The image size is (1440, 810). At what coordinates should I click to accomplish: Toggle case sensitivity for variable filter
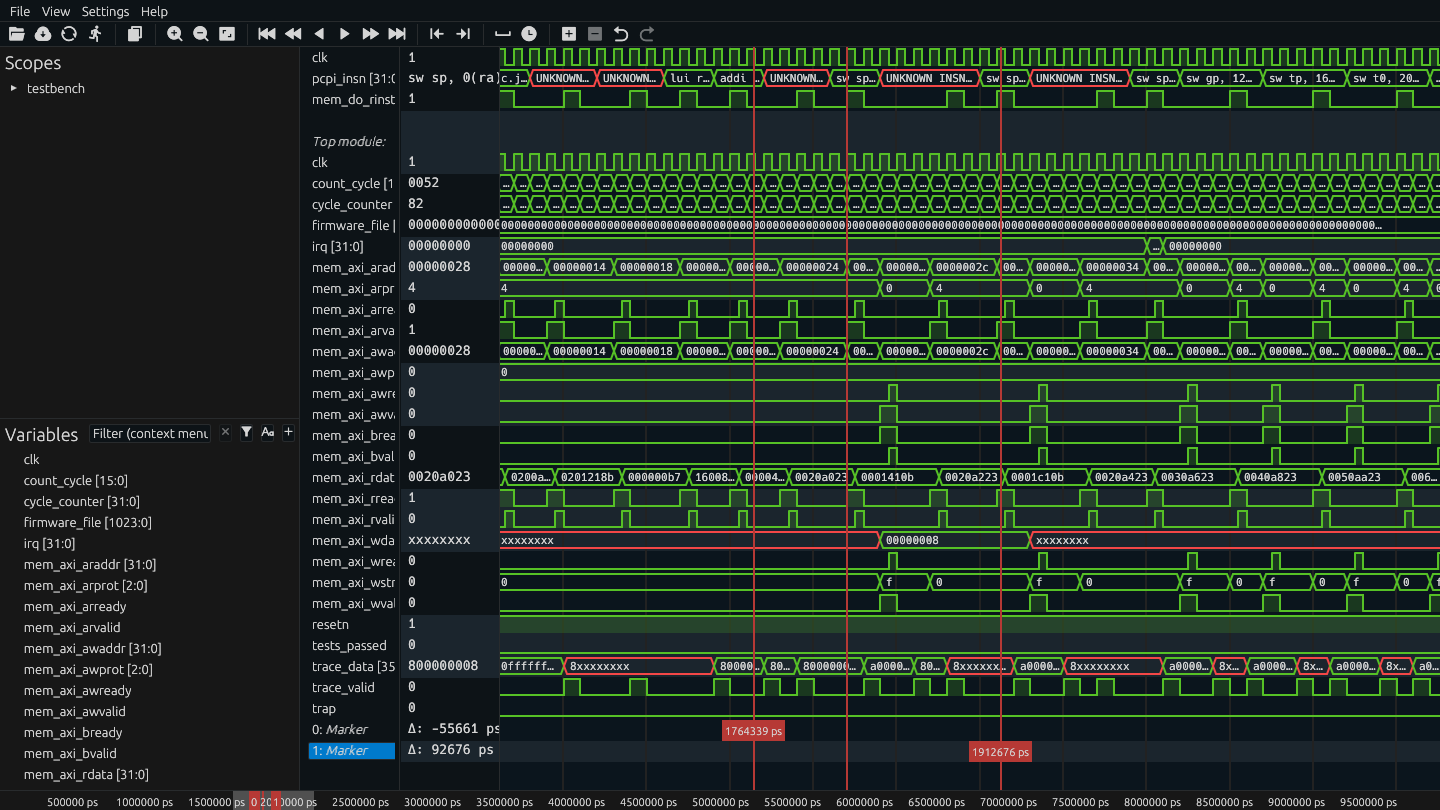[267, 433]
